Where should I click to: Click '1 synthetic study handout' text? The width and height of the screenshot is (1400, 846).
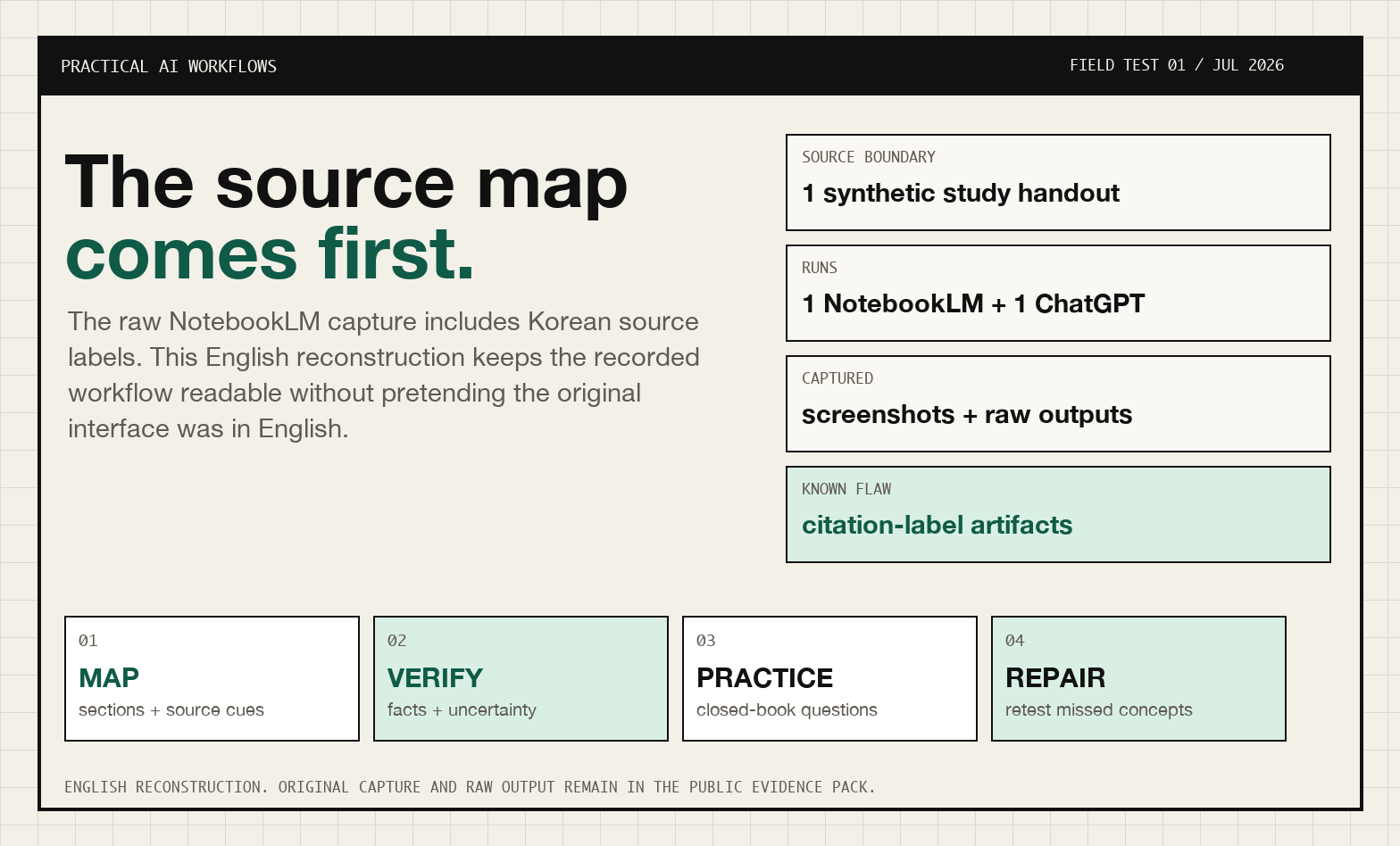click(961, 194)
